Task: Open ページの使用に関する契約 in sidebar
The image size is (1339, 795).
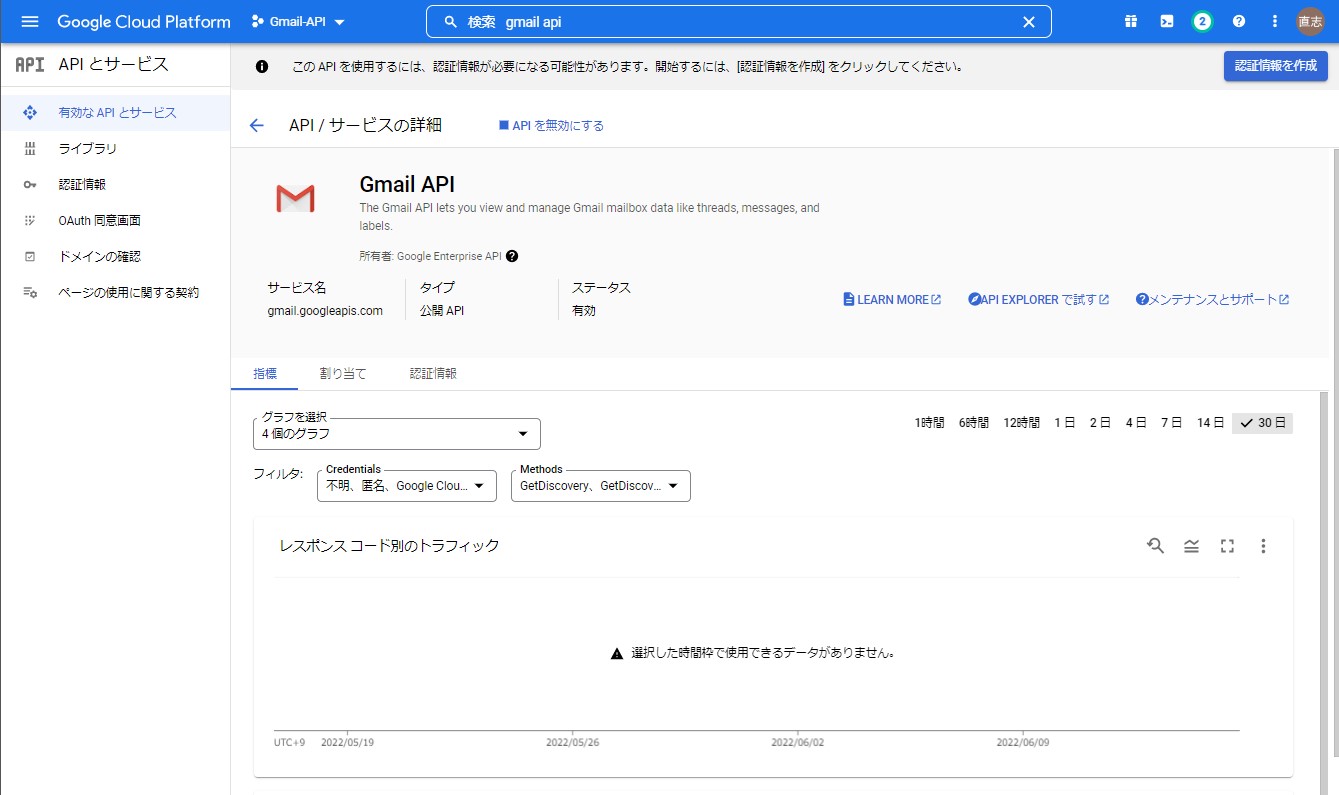Action: point(115,293)
